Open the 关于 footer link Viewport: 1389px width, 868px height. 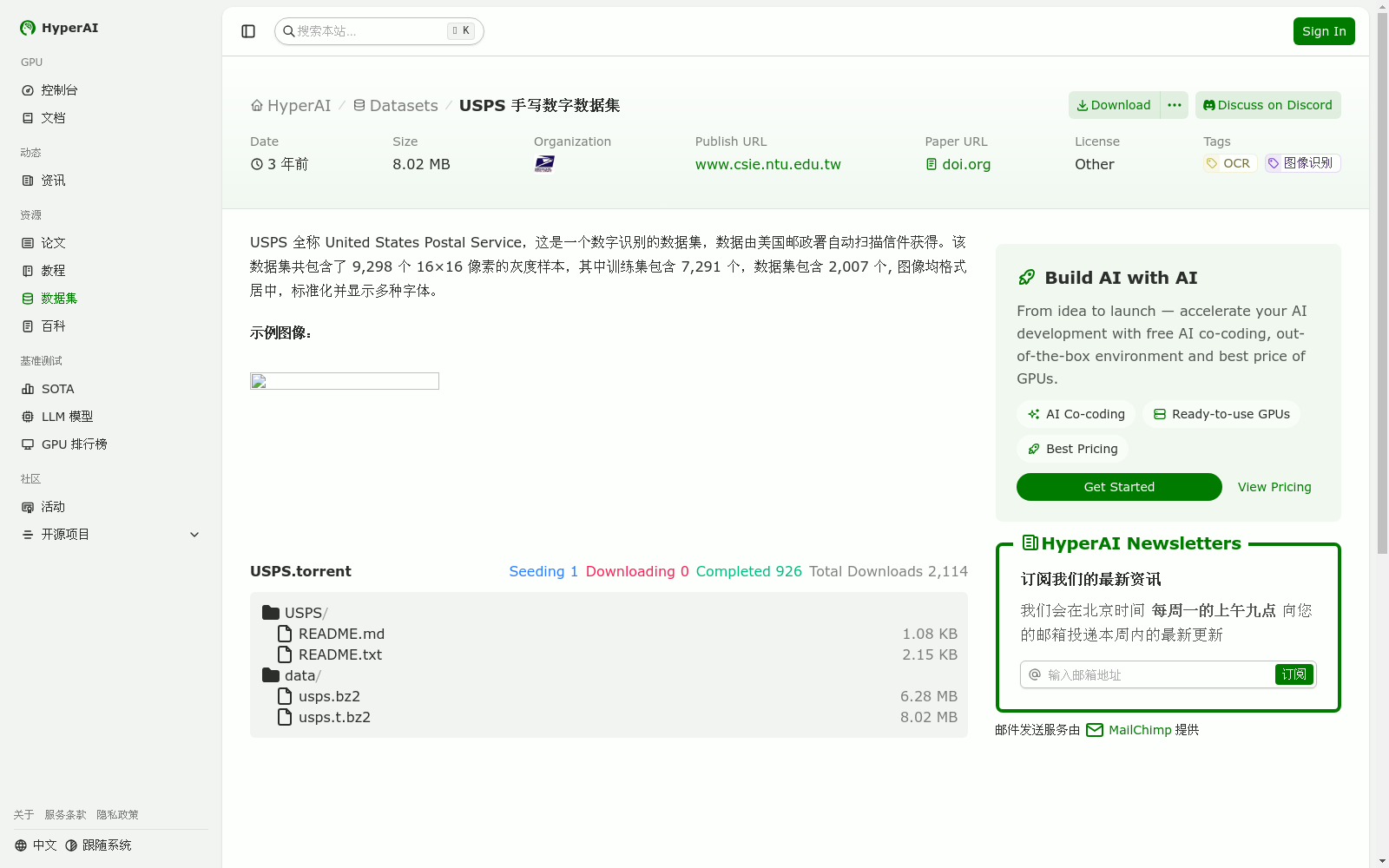tap(23, 815)
